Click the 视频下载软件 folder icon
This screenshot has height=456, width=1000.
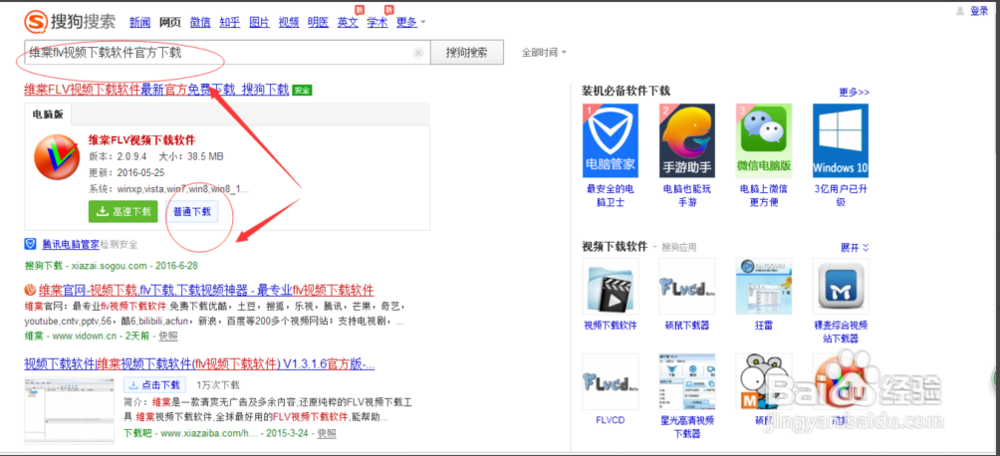pyautogui.click(x=610, y=286)
